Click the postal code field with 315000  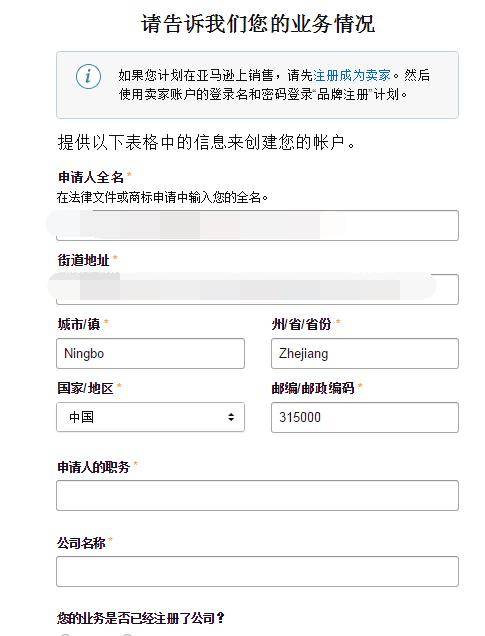365,417
